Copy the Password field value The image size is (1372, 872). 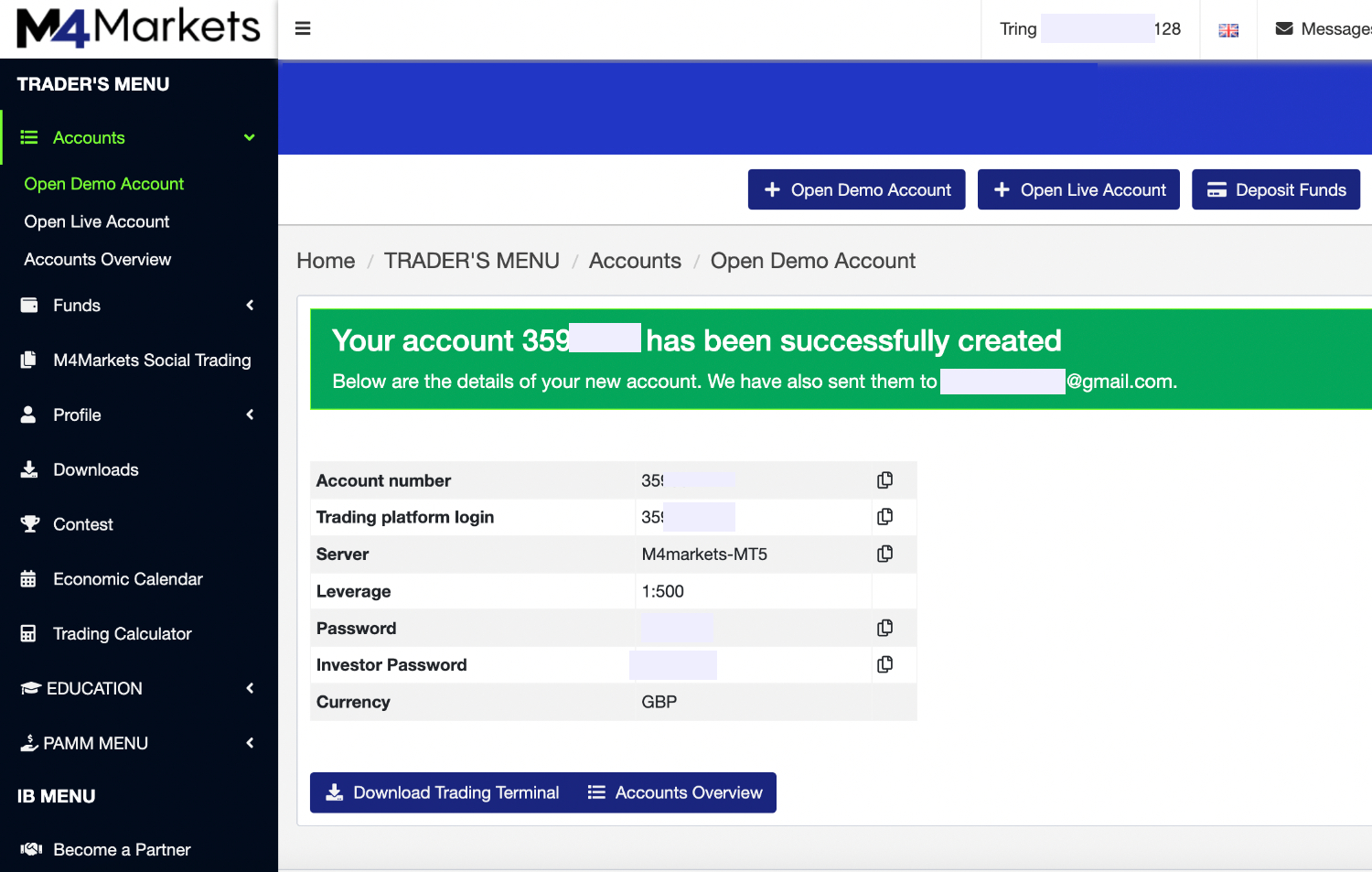click(x=884, y=628)
